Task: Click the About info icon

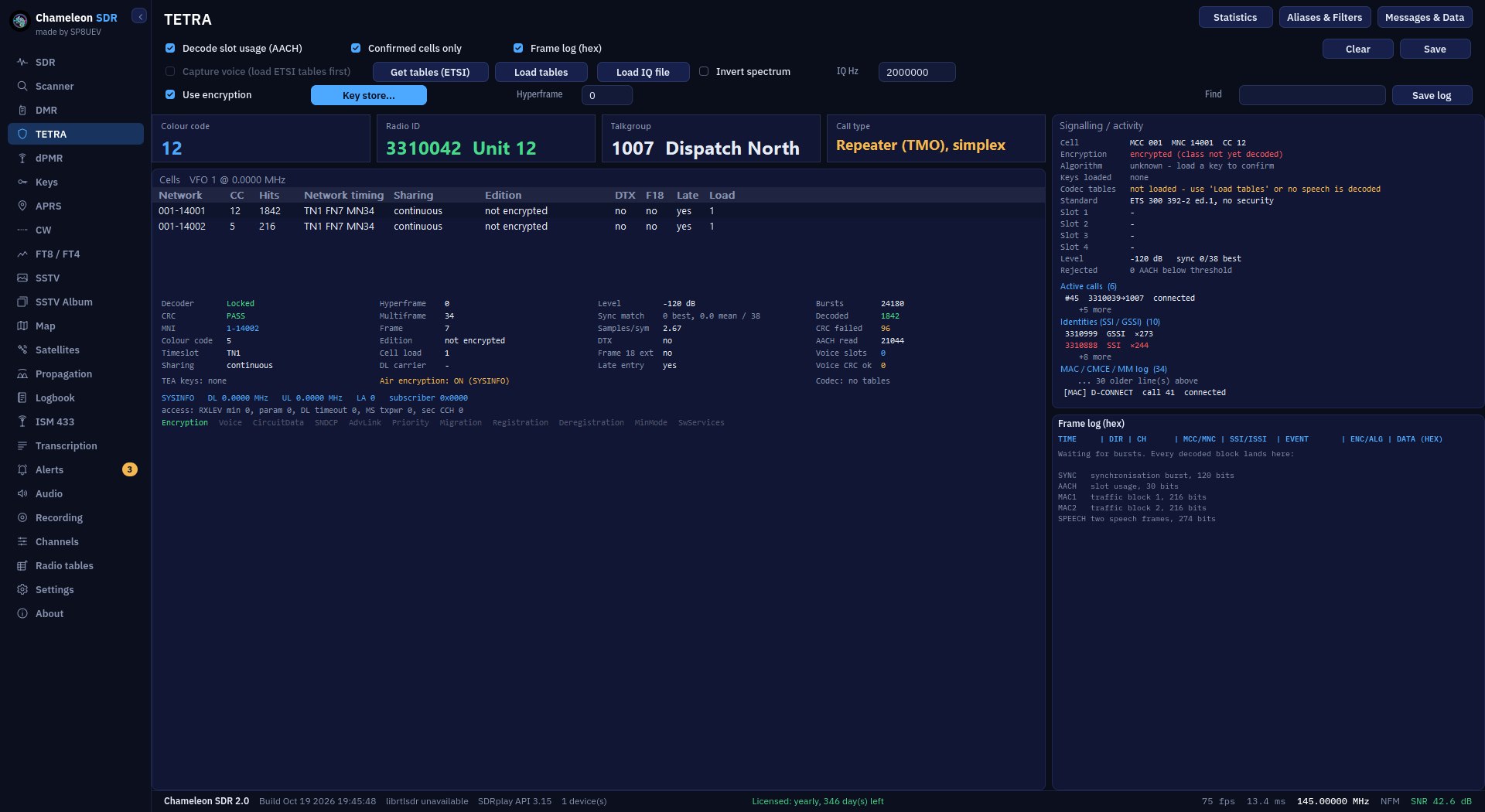Action: [22, 613]
